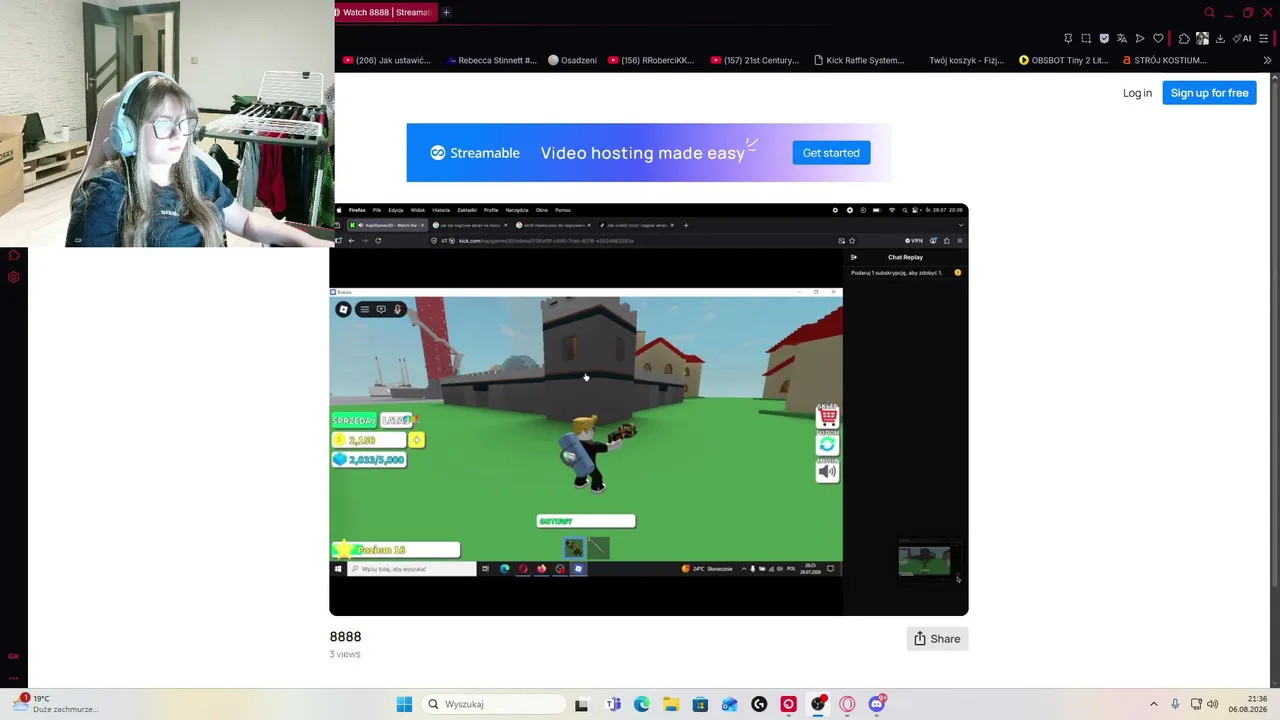The image size is (1280, 720).
Task: Open the Logitech G Hub taskbar icon
Action: tap(759, 704)
